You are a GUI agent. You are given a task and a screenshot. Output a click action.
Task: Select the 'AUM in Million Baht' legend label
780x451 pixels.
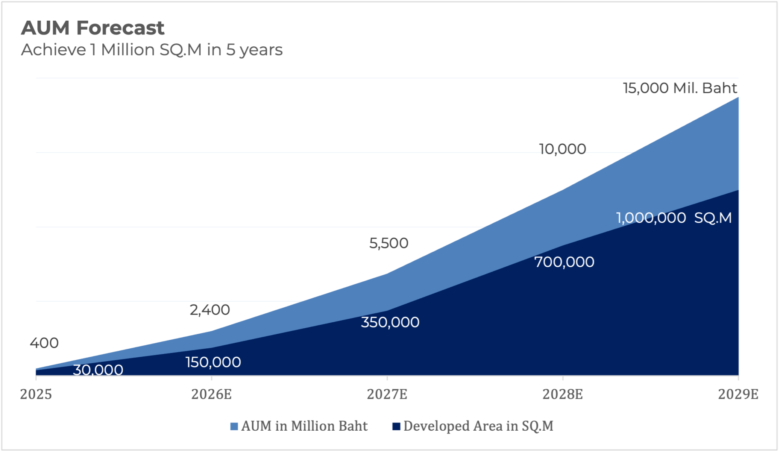point(304,427)
